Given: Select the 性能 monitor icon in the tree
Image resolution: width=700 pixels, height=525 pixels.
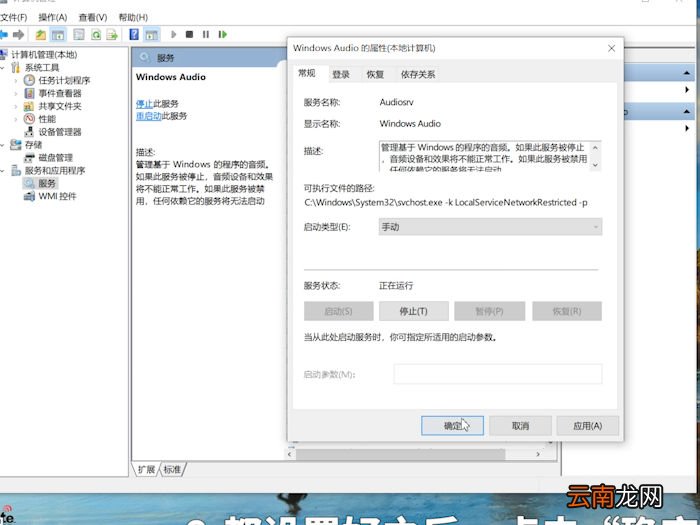Looking at the screenshot, I should click(29, 119).
